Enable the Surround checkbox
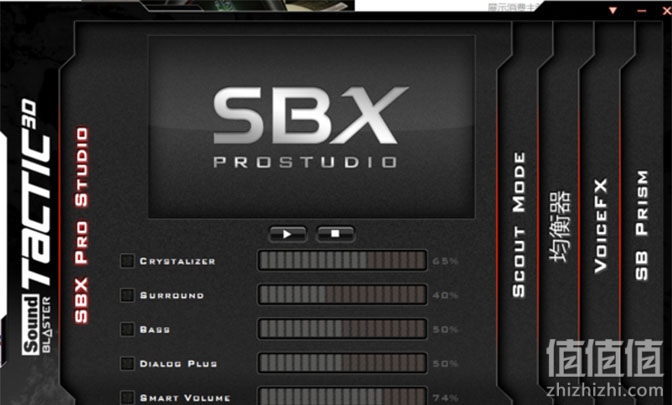Image resolution: width=672 pixels, height=405 pixels. pyautogui.click(x=127, y=295)
